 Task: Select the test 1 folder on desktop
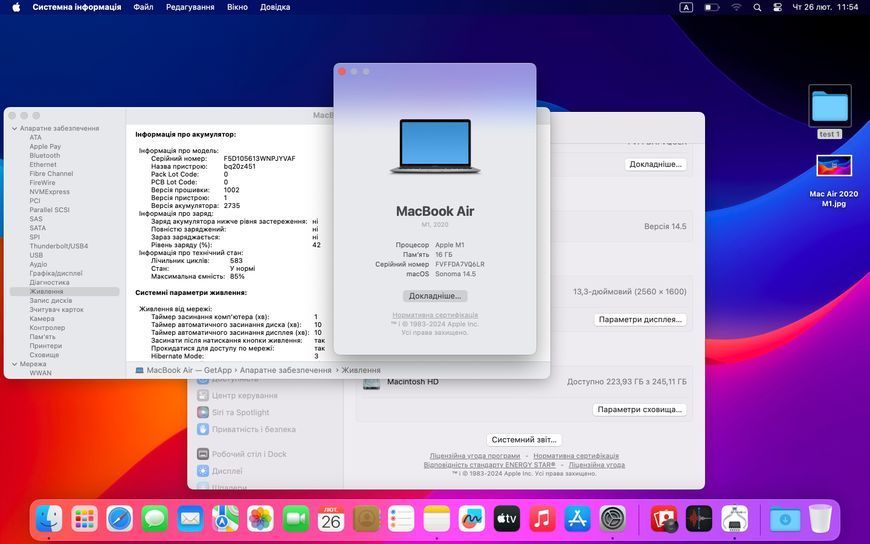click(829, 111)
